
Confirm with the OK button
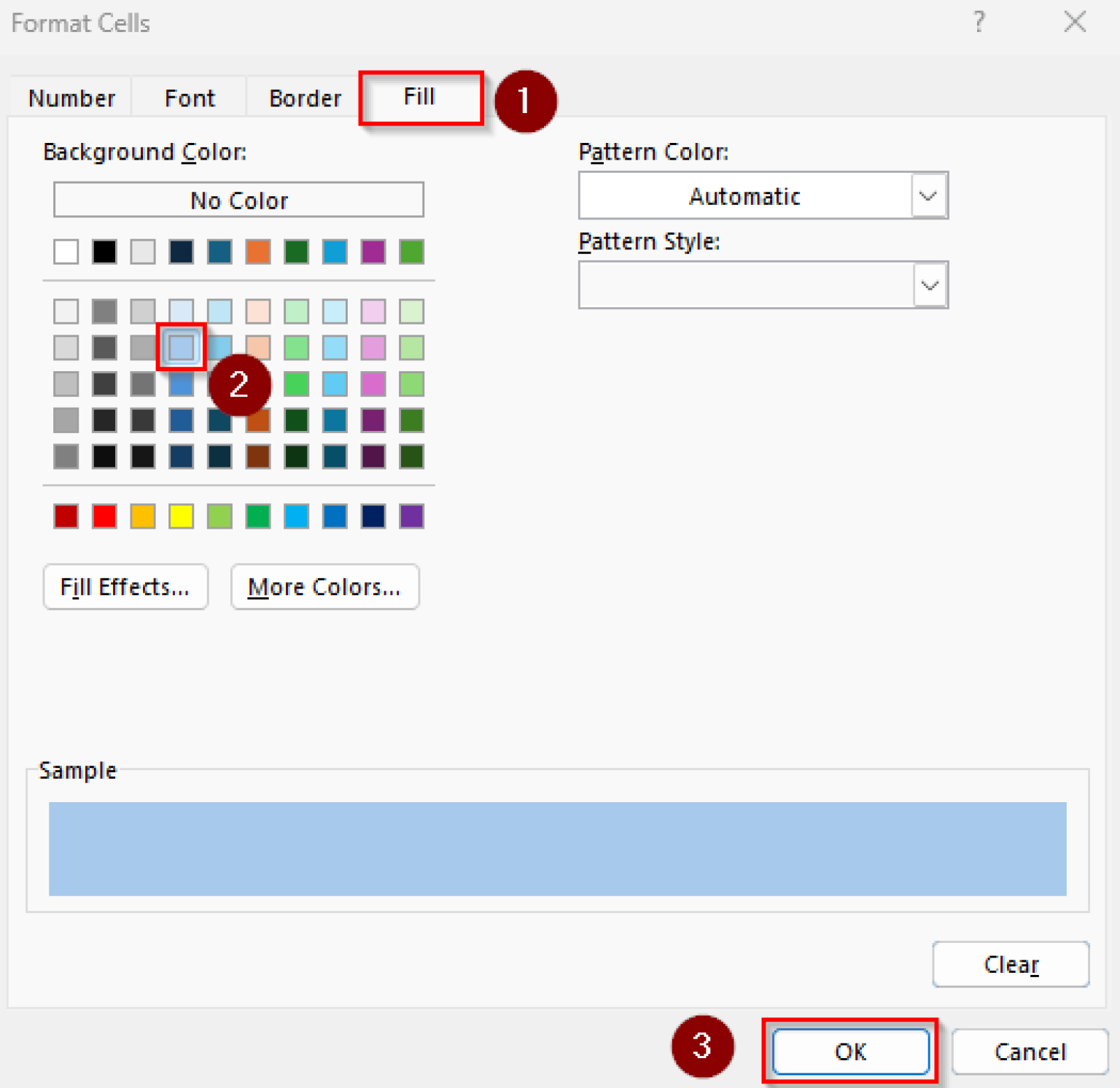[850, 1052]
